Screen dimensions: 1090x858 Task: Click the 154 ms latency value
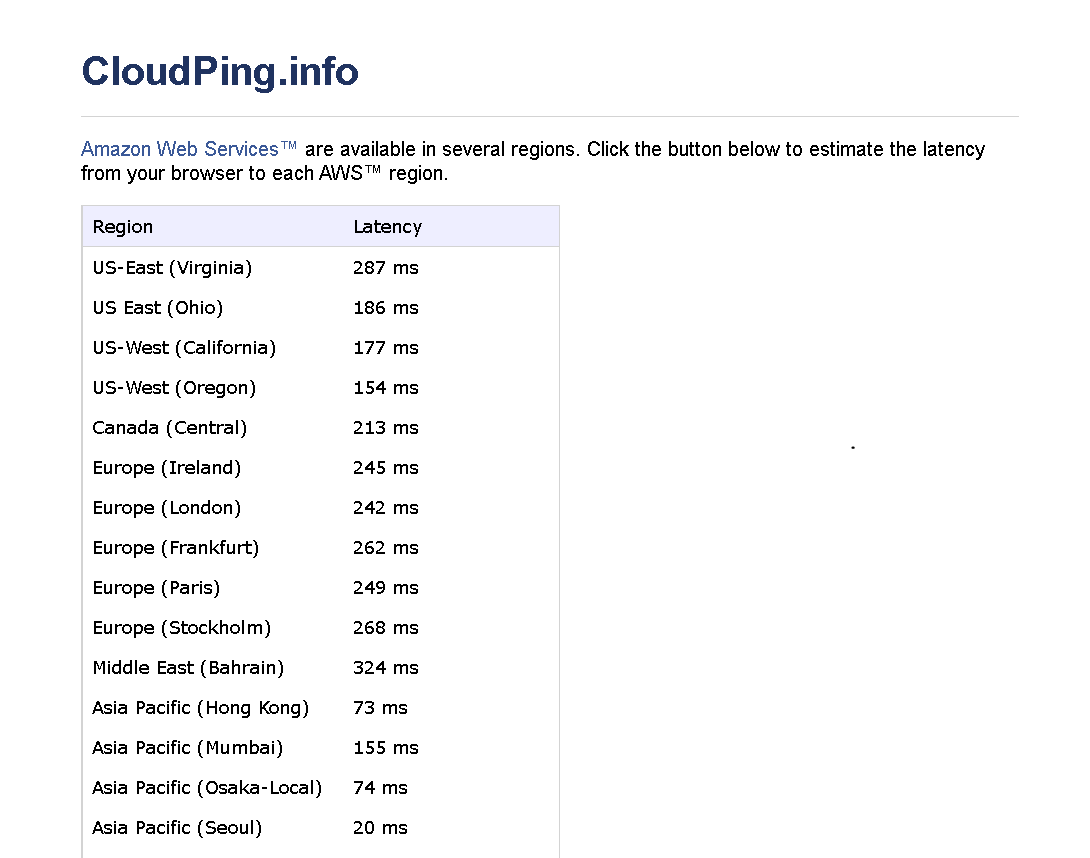pos(386,388)
